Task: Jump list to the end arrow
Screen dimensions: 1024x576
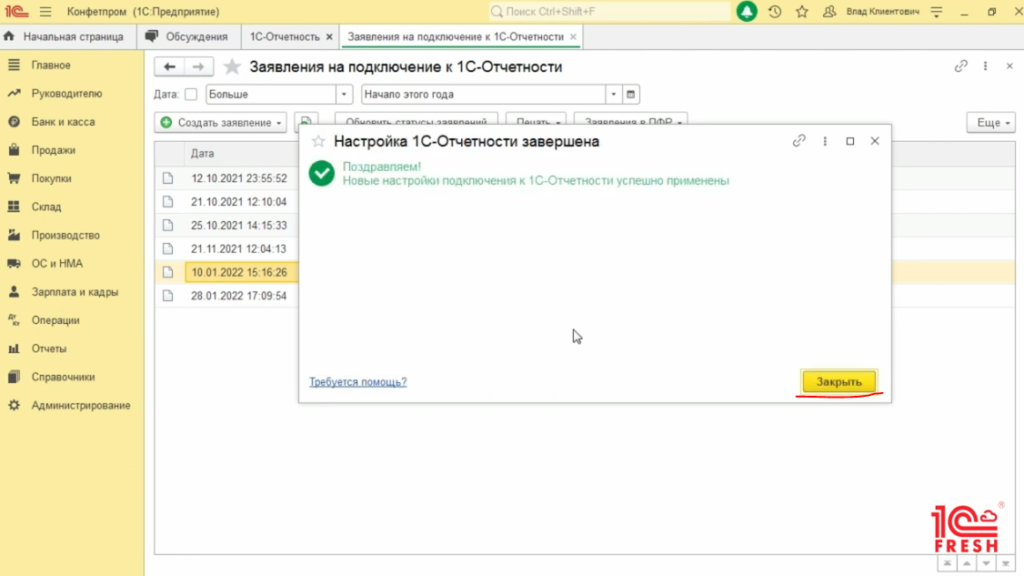Action: (1006, 563)
